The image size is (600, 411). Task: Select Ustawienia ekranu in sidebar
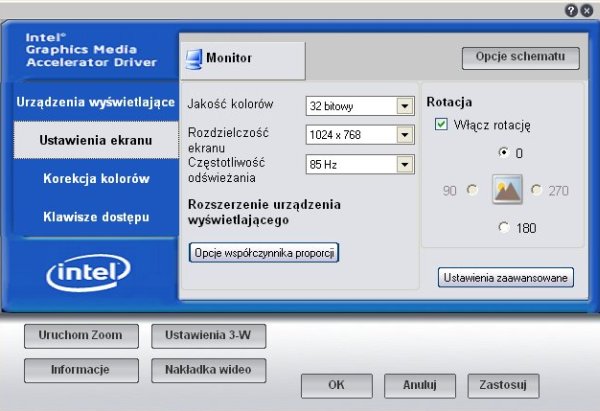[x=96, y=140]
